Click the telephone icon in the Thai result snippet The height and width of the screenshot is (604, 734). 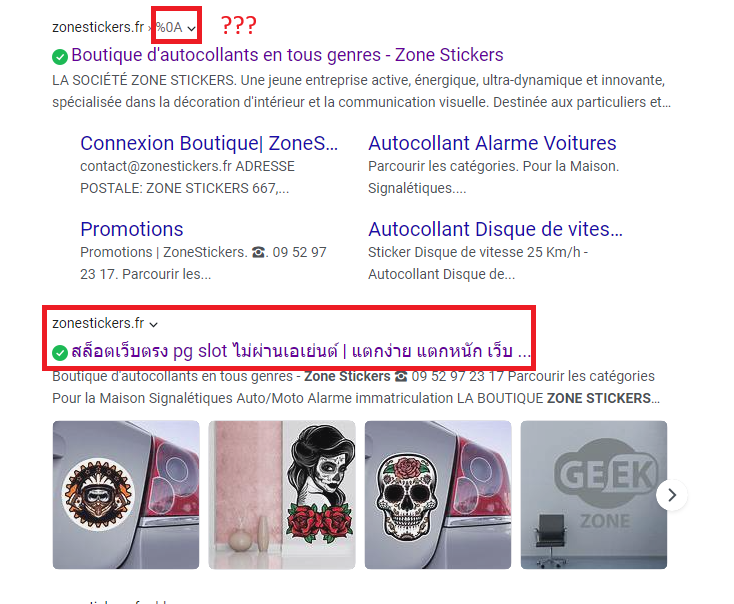401,376
